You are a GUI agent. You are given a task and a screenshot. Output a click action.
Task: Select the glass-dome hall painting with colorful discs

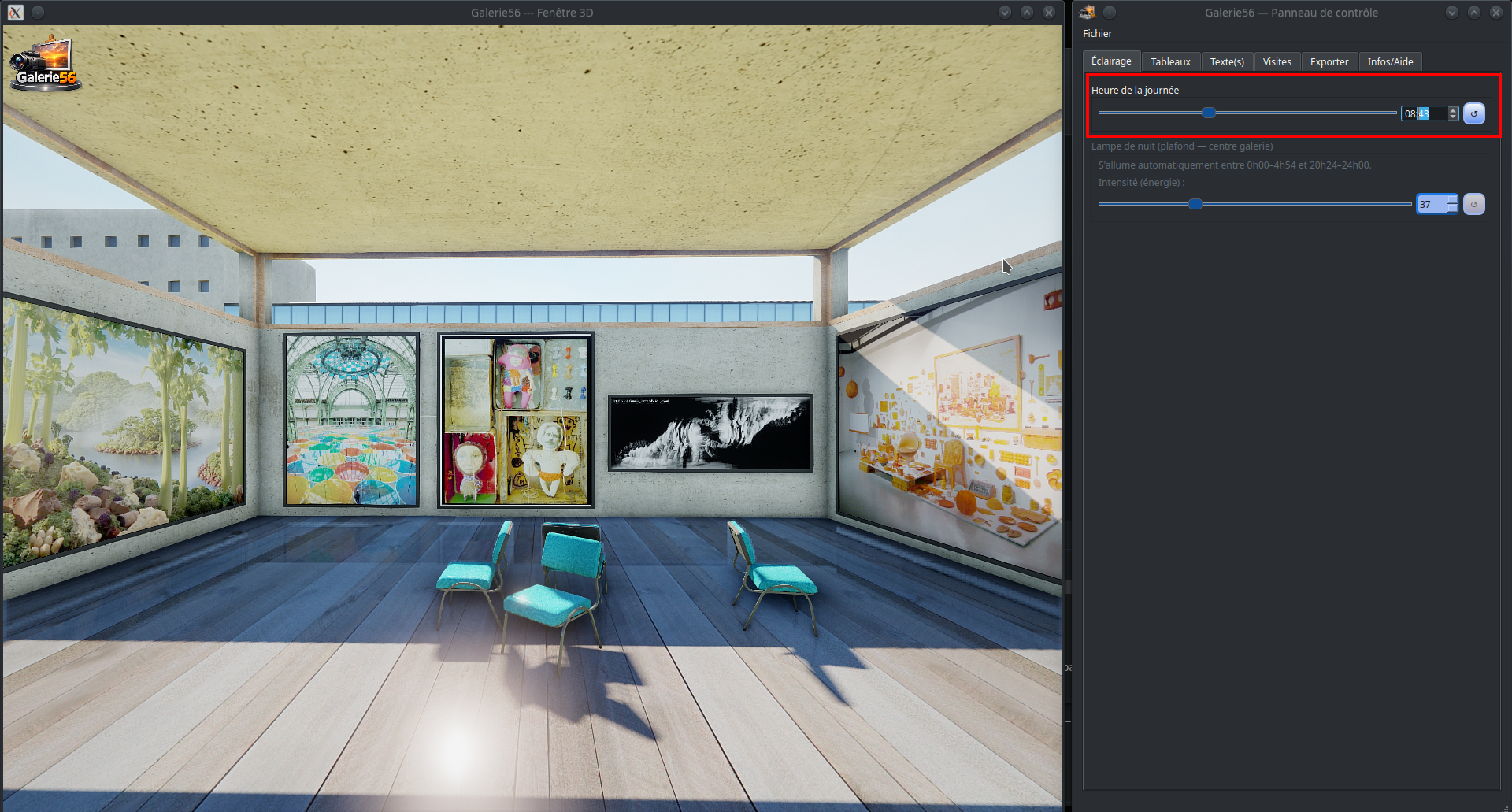click(x=351, y=420)
